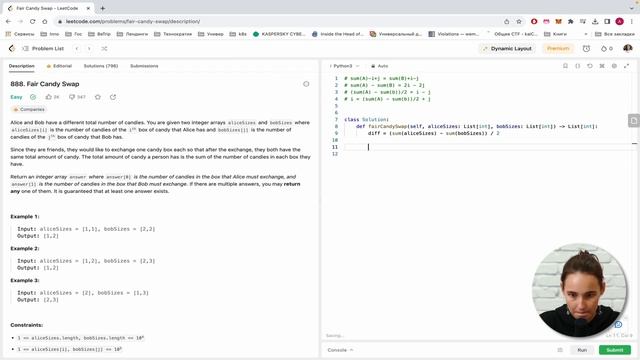Image resolution: width=640 pixels, height=360 pixels.
Task: Reload the page in the browser
Action: click(32, 21)
